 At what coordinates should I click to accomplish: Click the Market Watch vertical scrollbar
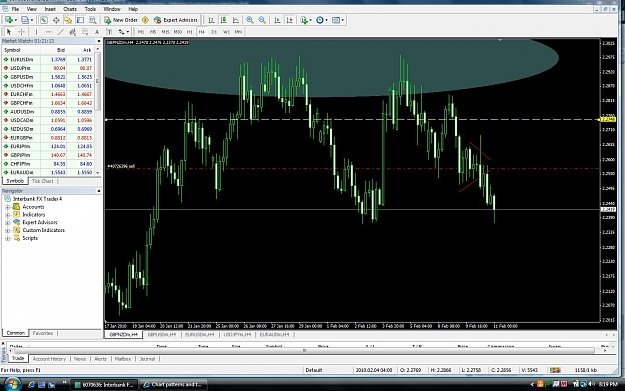click(x=98, y=111)
